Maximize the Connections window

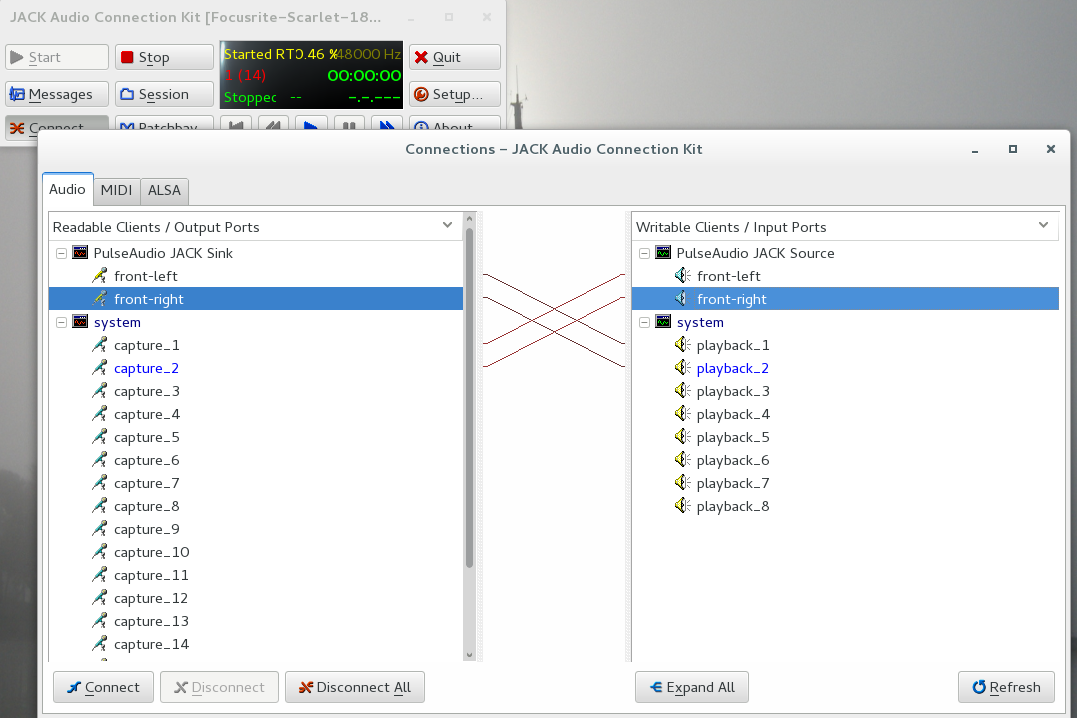(1012, 149)
